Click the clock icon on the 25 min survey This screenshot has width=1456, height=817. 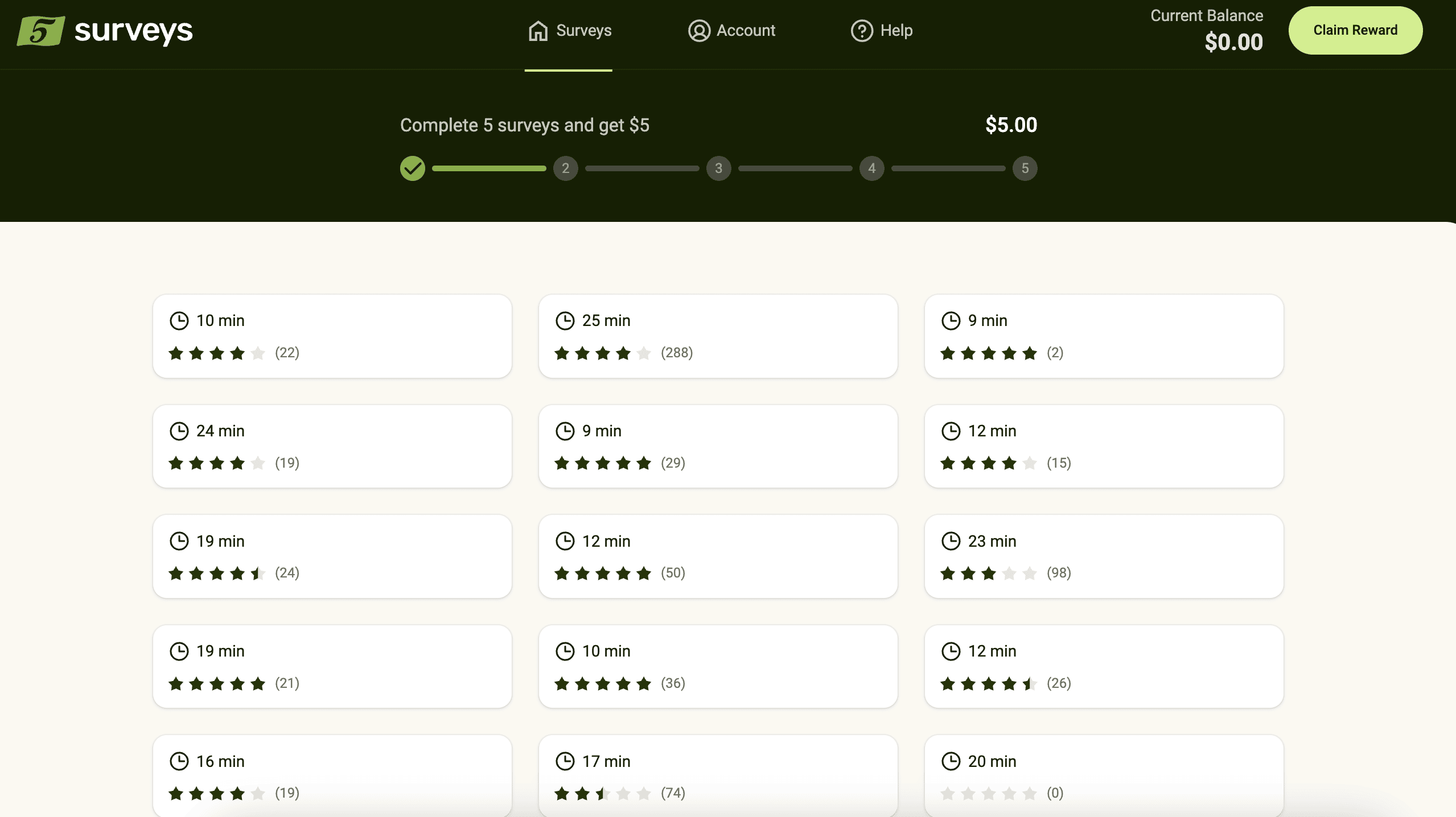click(x=564, y=320)
